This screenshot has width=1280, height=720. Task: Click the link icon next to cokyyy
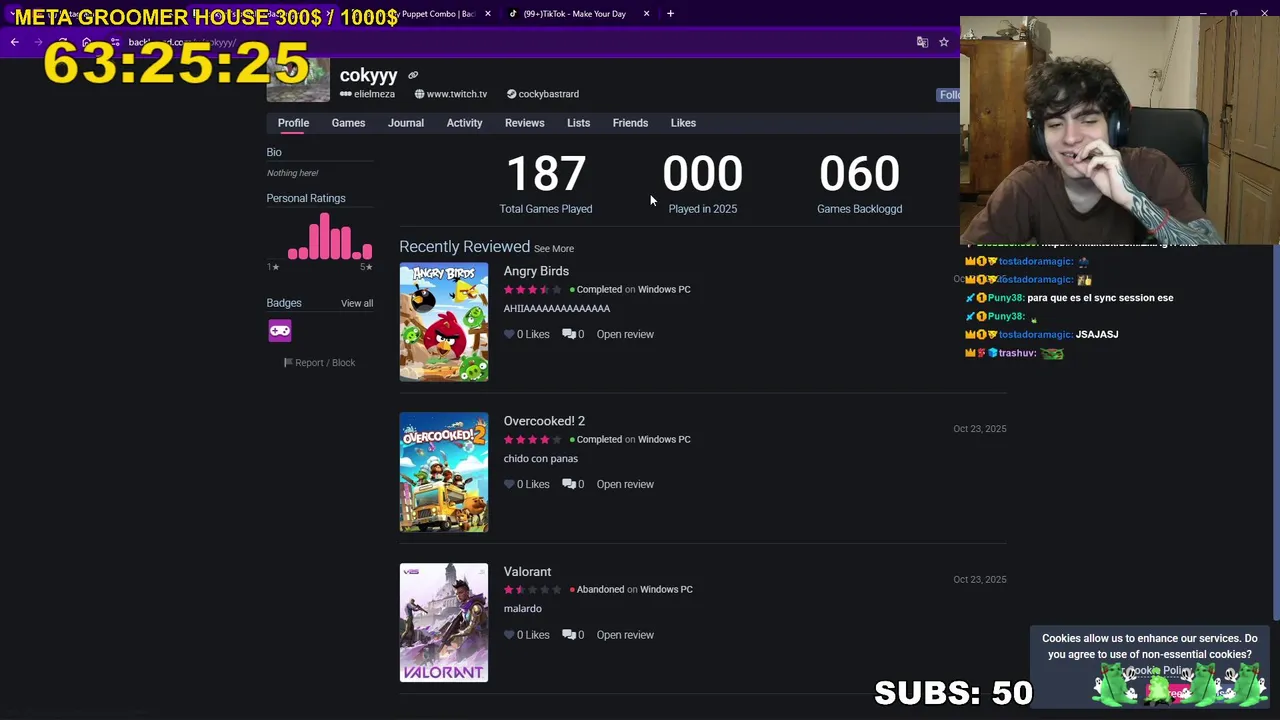pos(413,75)
